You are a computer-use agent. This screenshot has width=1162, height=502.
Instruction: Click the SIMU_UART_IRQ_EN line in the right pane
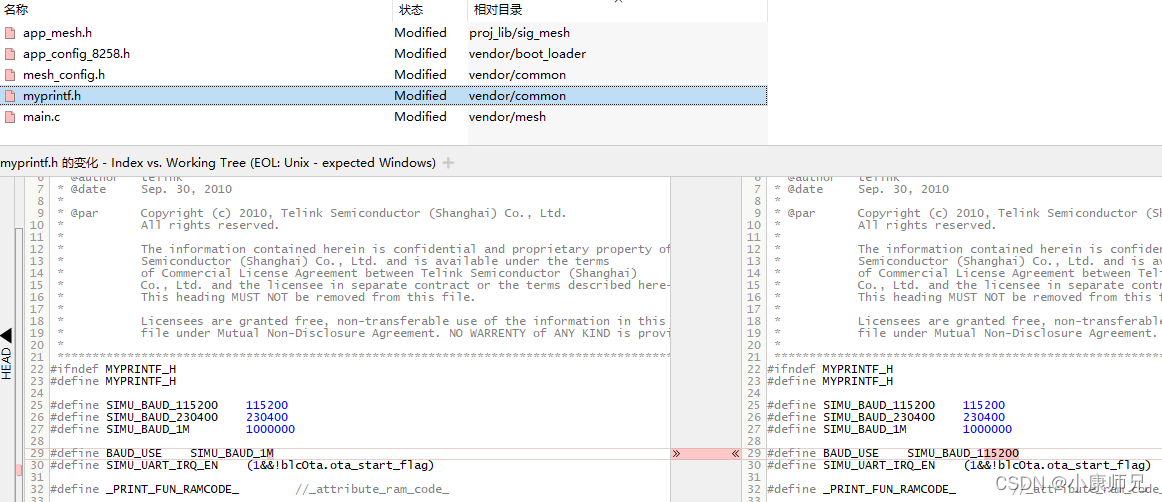tap(959, 465)
